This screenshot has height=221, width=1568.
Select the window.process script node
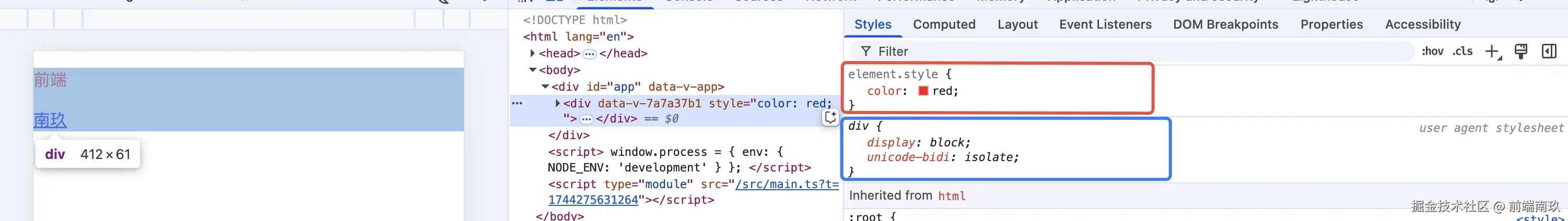(x=680, y=159)
